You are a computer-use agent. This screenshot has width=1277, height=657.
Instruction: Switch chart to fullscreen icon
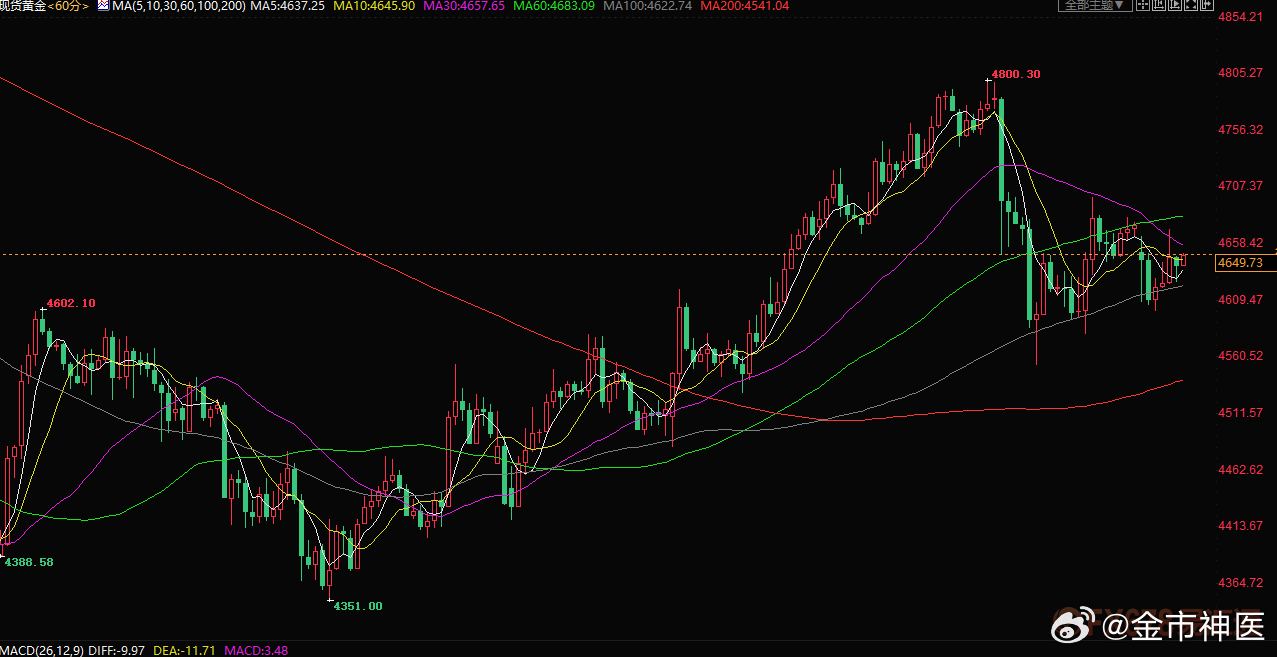tap(1191, 4)
